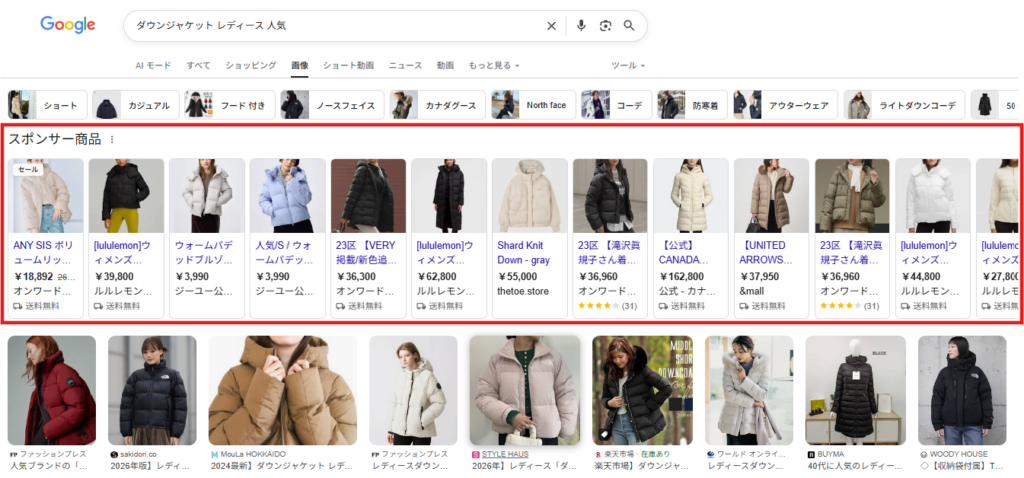Open ¥62,800 lululemon long coat link
The image size is (1024, 478).
click(x=447, y=252)
